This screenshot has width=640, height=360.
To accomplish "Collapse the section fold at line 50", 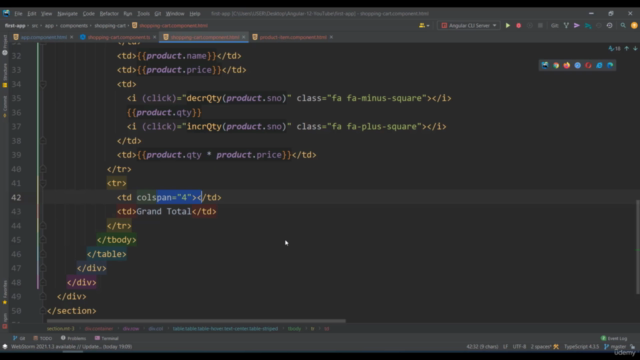I will tap(43, 311).
